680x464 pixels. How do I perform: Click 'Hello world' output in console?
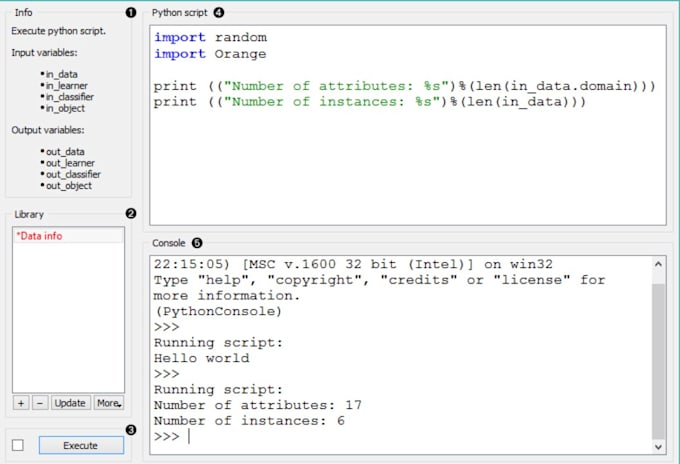click(x=202, y=358)
